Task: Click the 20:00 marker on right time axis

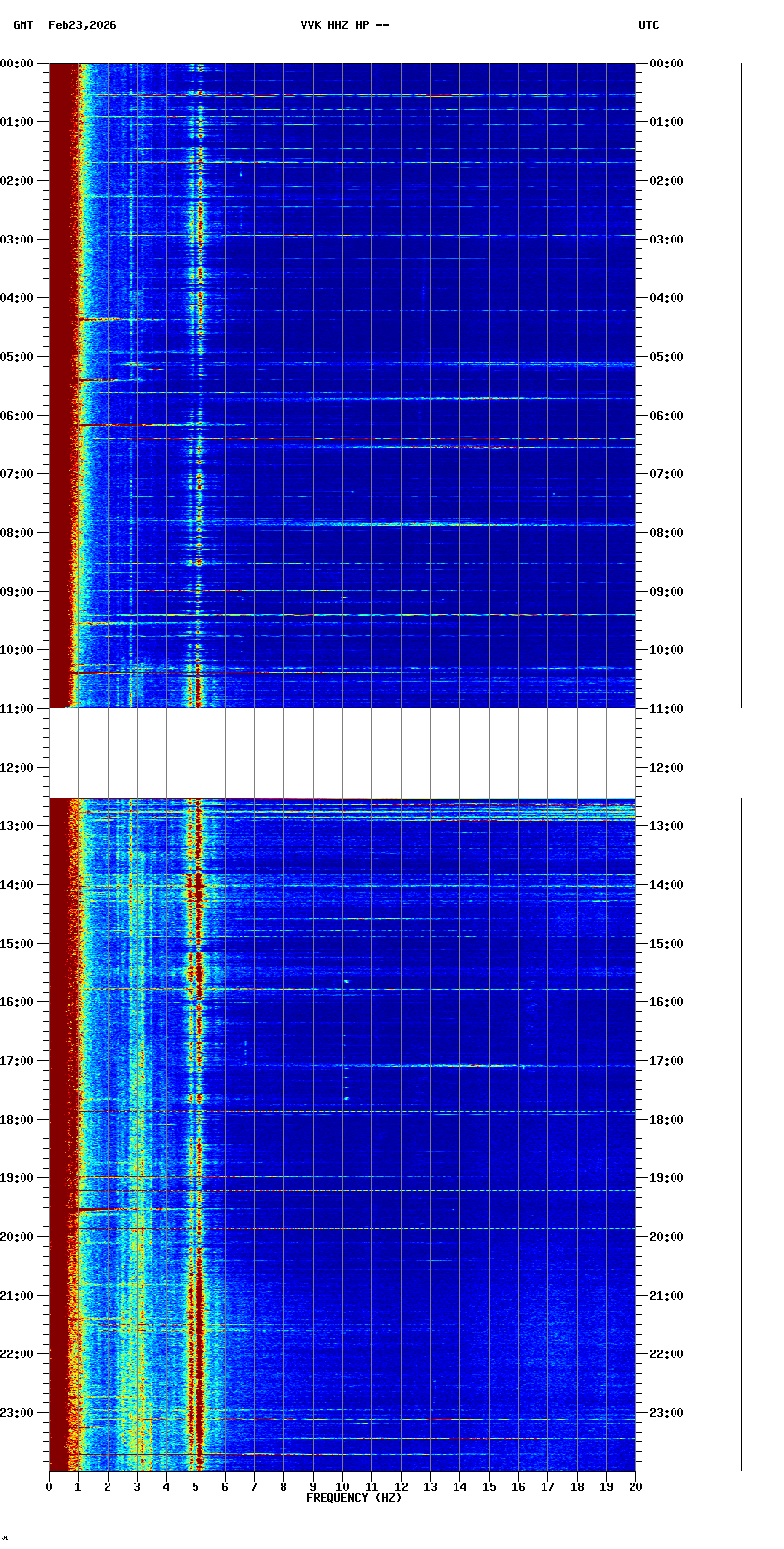Action: (667, 1237)
